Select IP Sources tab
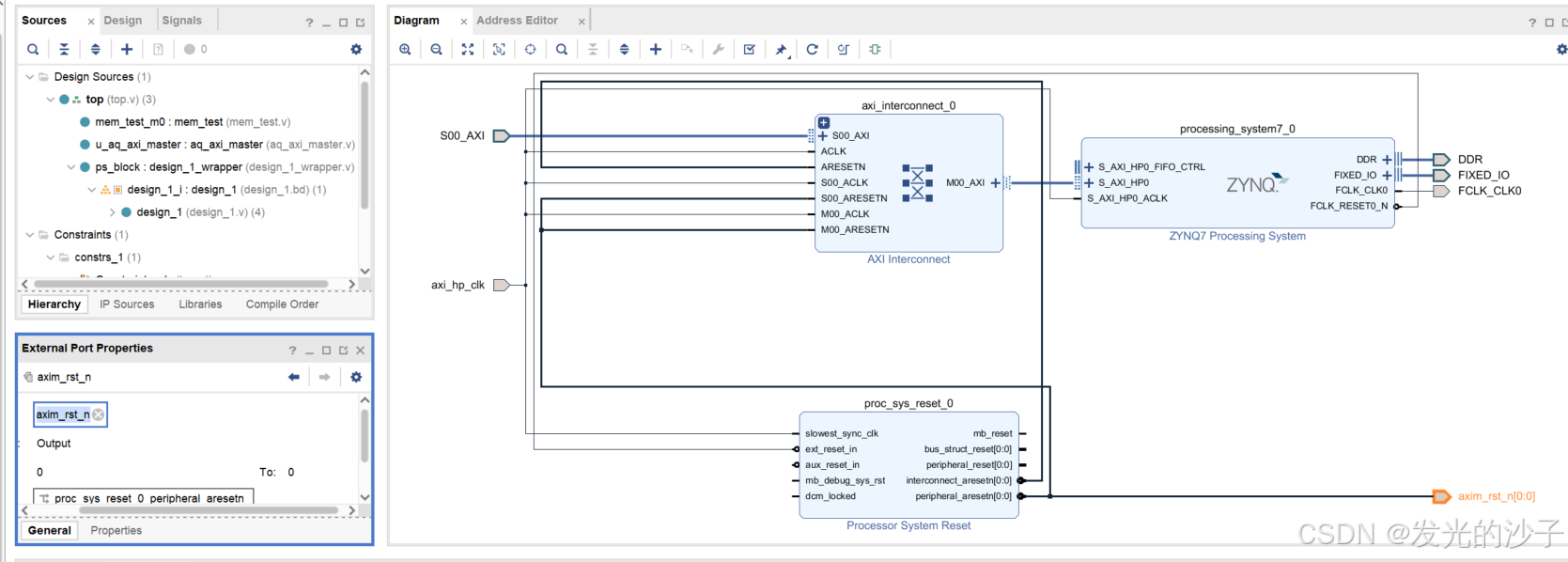Screen dimensions: 1568x562 127,304
